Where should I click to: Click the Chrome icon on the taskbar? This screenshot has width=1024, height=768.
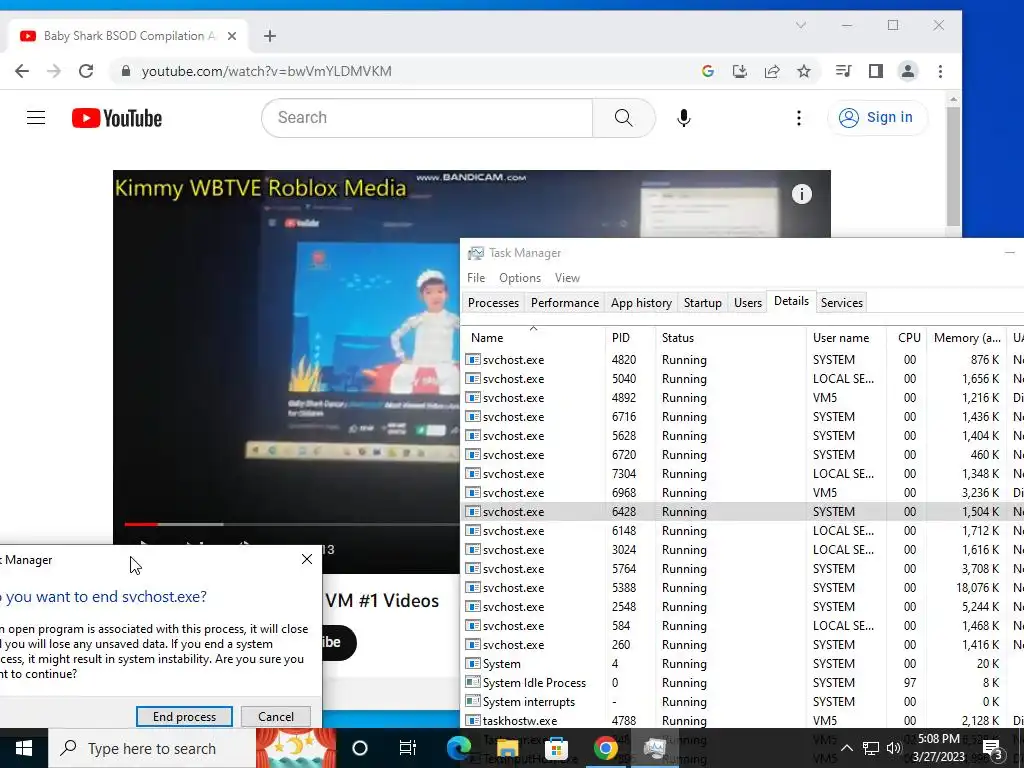point(605,748)
